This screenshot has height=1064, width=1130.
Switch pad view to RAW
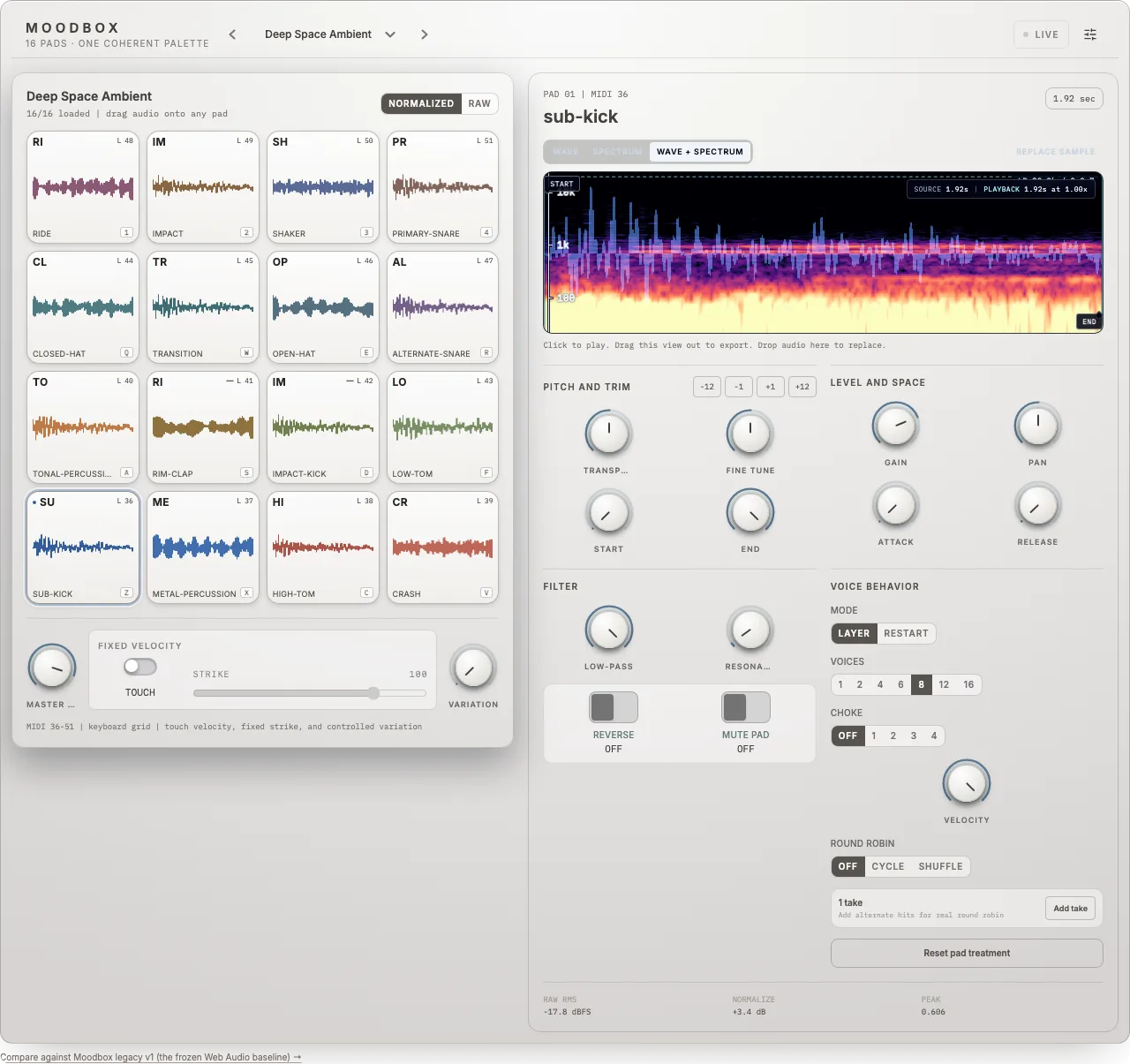(x=479, y=103)
